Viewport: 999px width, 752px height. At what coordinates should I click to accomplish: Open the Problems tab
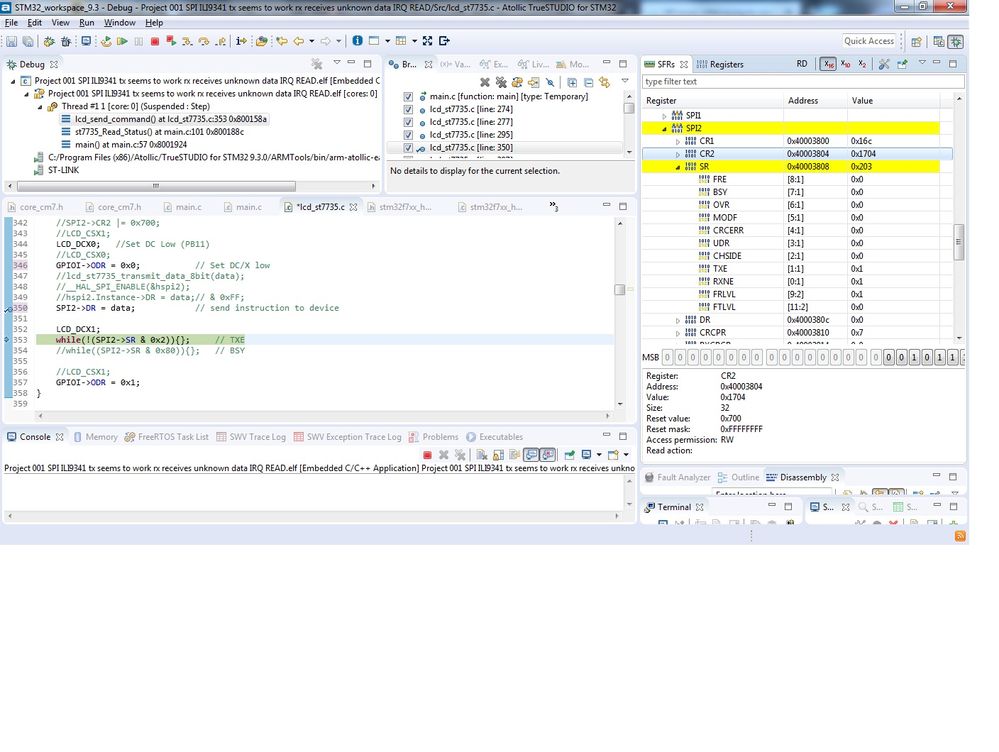pos(433,437)
